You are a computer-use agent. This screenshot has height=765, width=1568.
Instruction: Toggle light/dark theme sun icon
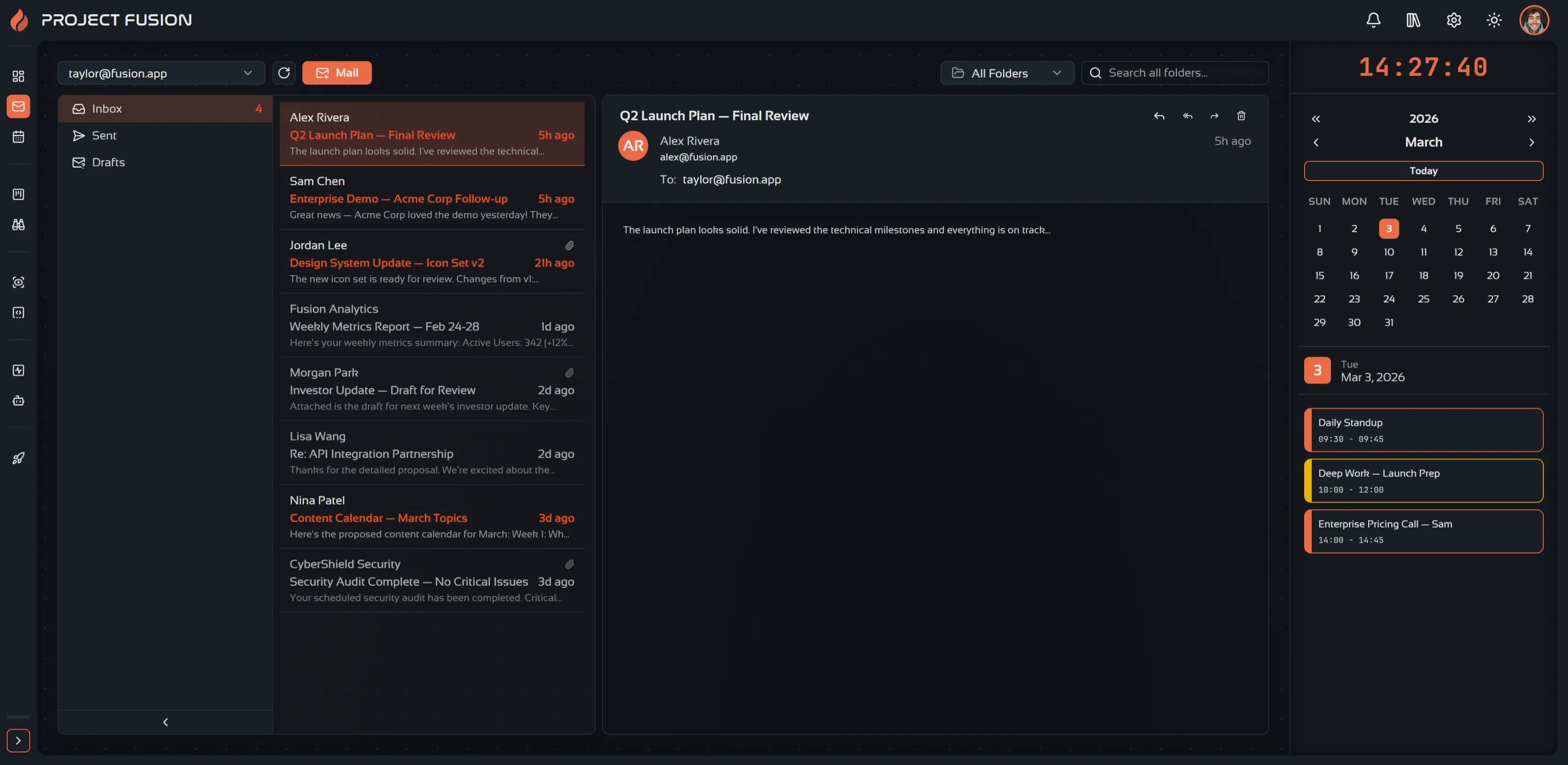tap(1494, 20)
